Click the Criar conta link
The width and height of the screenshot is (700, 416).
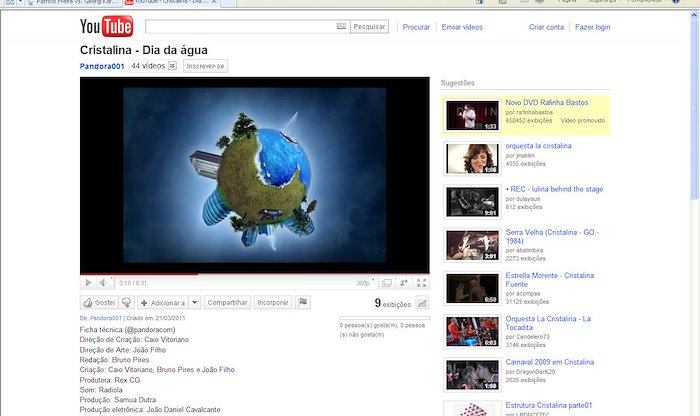tap(546, 27)
